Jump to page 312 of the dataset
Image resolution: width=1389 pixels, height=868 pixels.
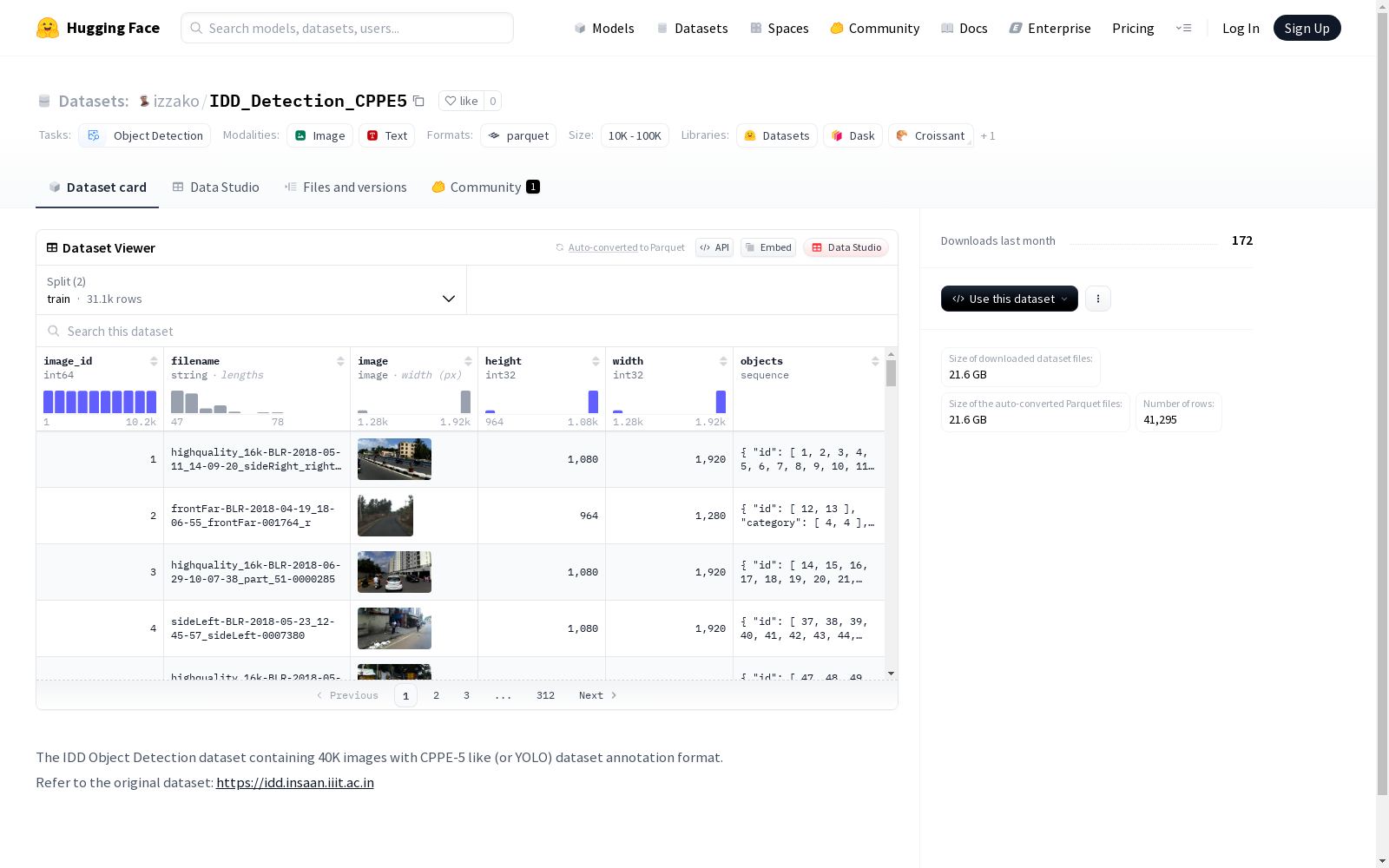[x=545, y=695]
